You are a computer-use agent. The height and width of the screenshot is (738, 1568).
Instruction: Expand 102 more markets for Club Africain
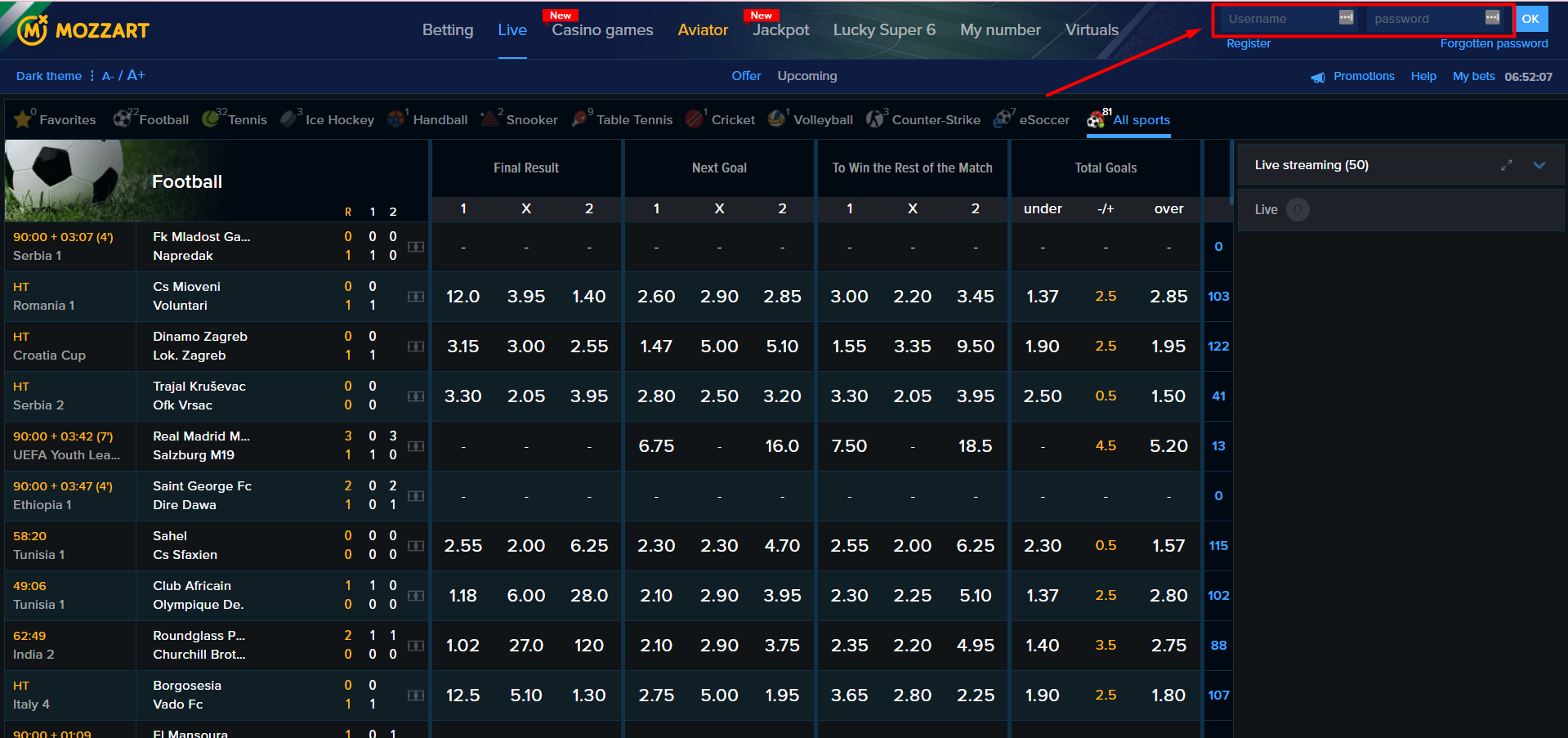[x=1218, y=596]
